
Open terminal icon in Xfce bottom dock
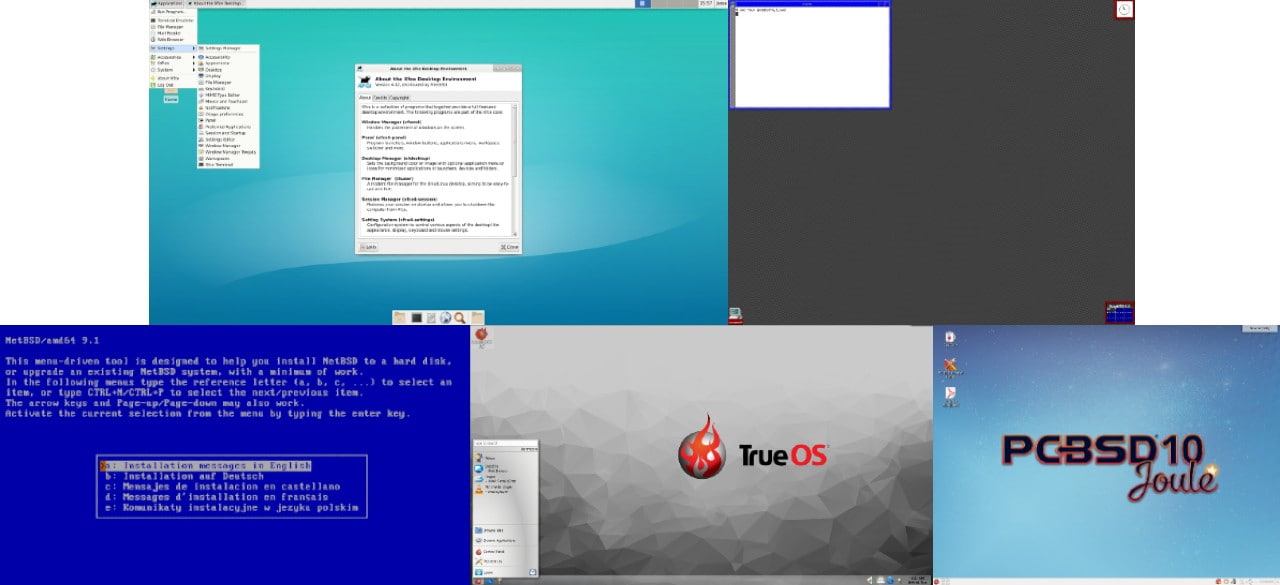417,317
